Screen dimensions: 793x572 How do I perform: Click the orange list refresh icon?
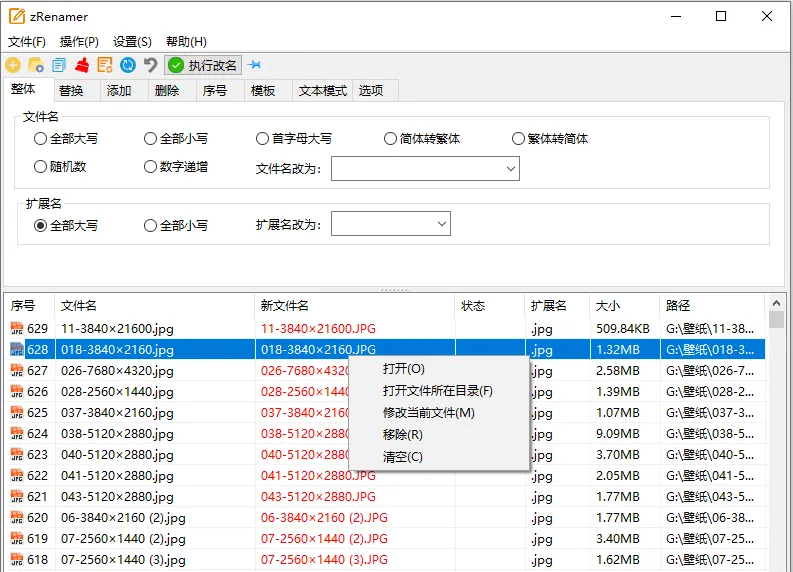tap(105, 65)
